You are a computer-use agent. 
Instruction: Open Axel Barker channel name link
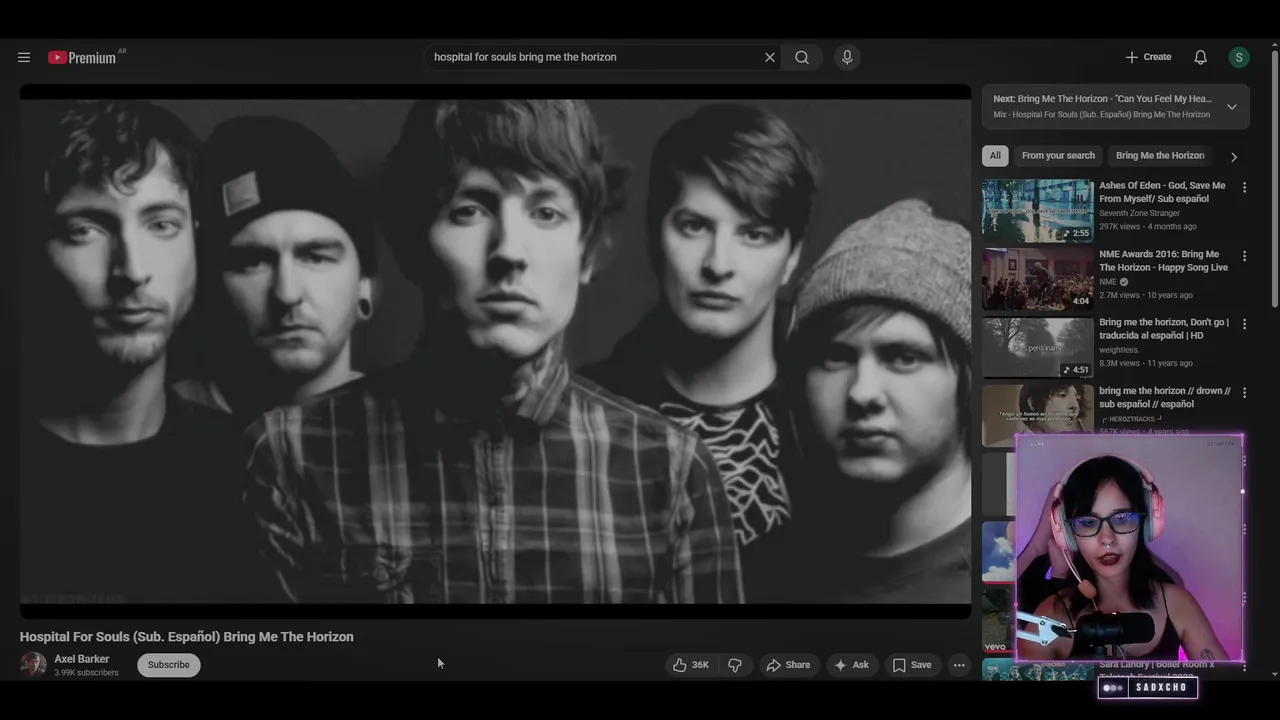[x=82, y=659]
